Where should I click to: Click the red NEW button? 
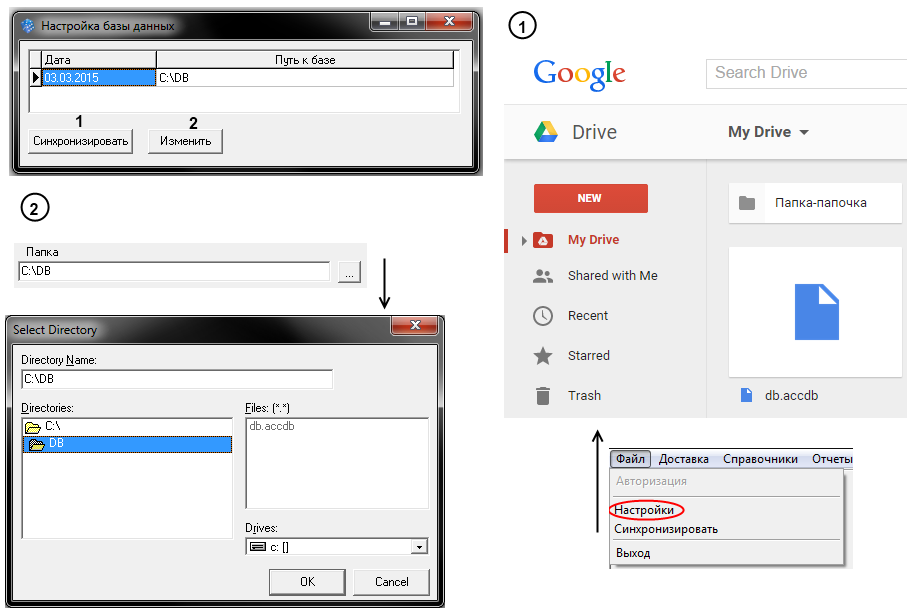pos(591,198)
